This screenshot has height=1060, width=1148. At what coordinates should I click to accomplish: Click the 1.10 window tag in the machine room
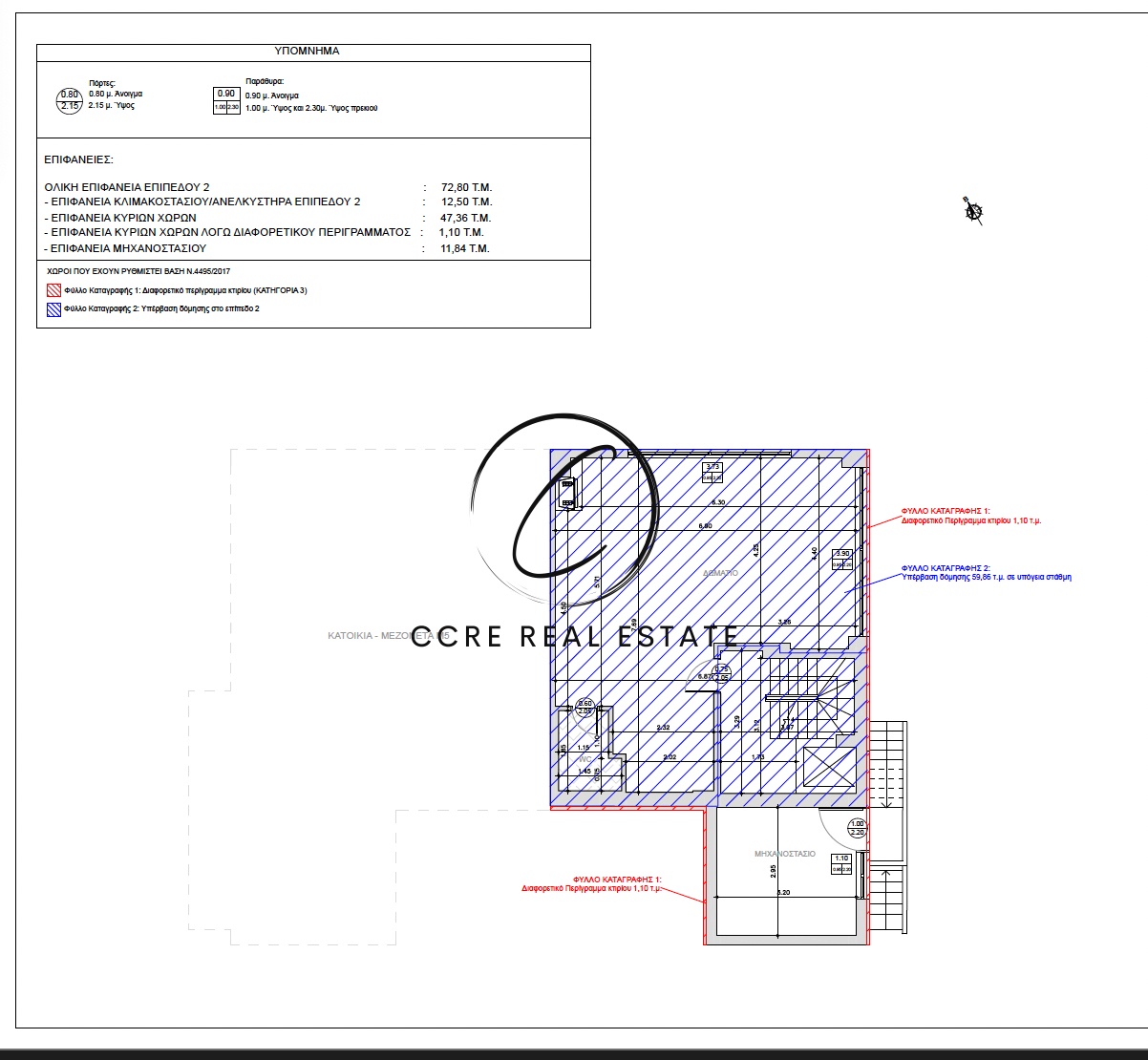841,863
